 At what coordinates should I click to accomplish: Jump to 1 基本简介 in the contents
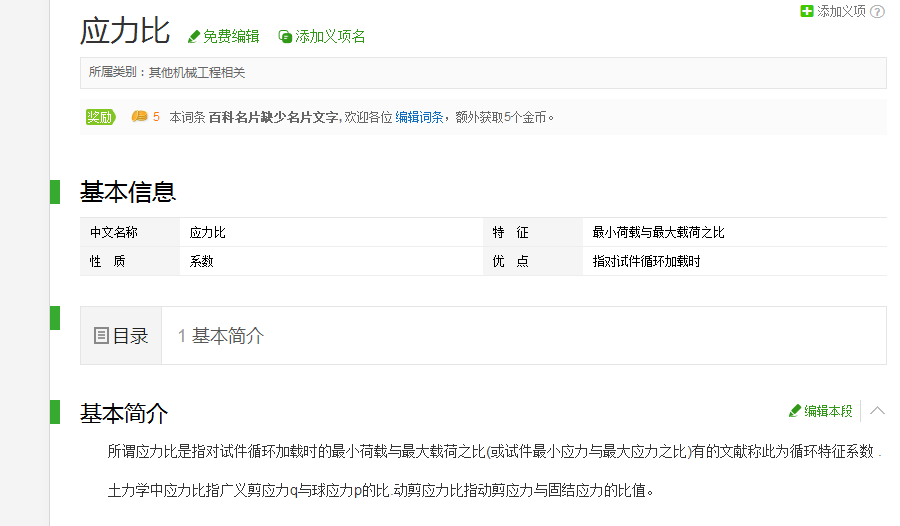[x=220, y=336]
